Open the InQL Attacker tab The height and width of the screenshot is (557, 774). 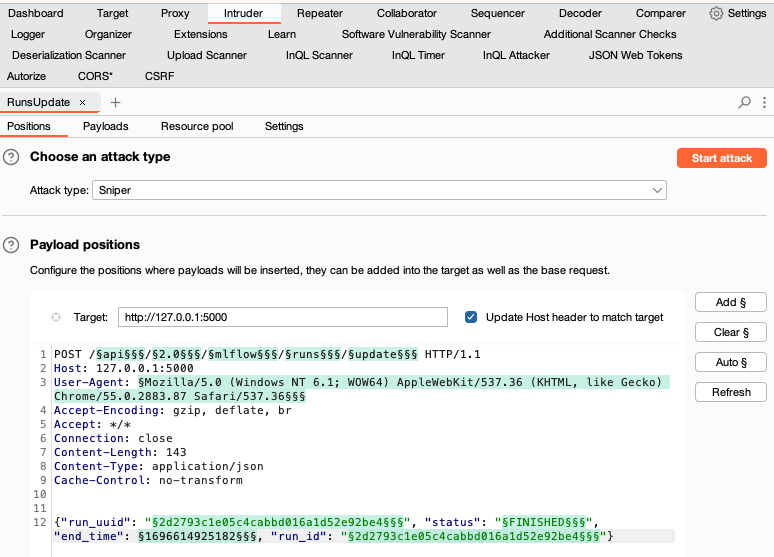(516, 55)
